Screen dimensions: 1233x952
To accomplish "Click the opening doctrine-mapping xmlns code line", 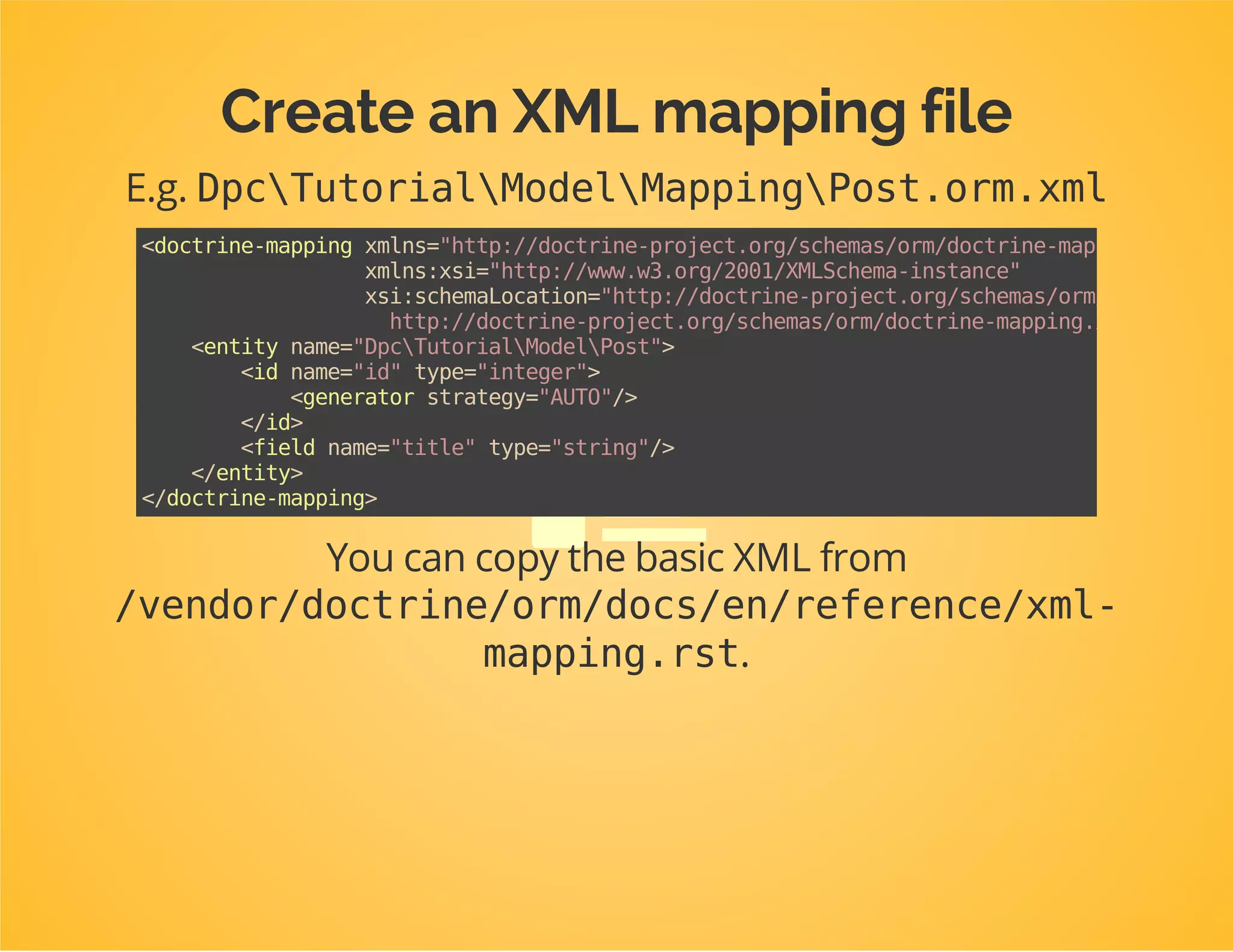I will (x=618, y=246).
